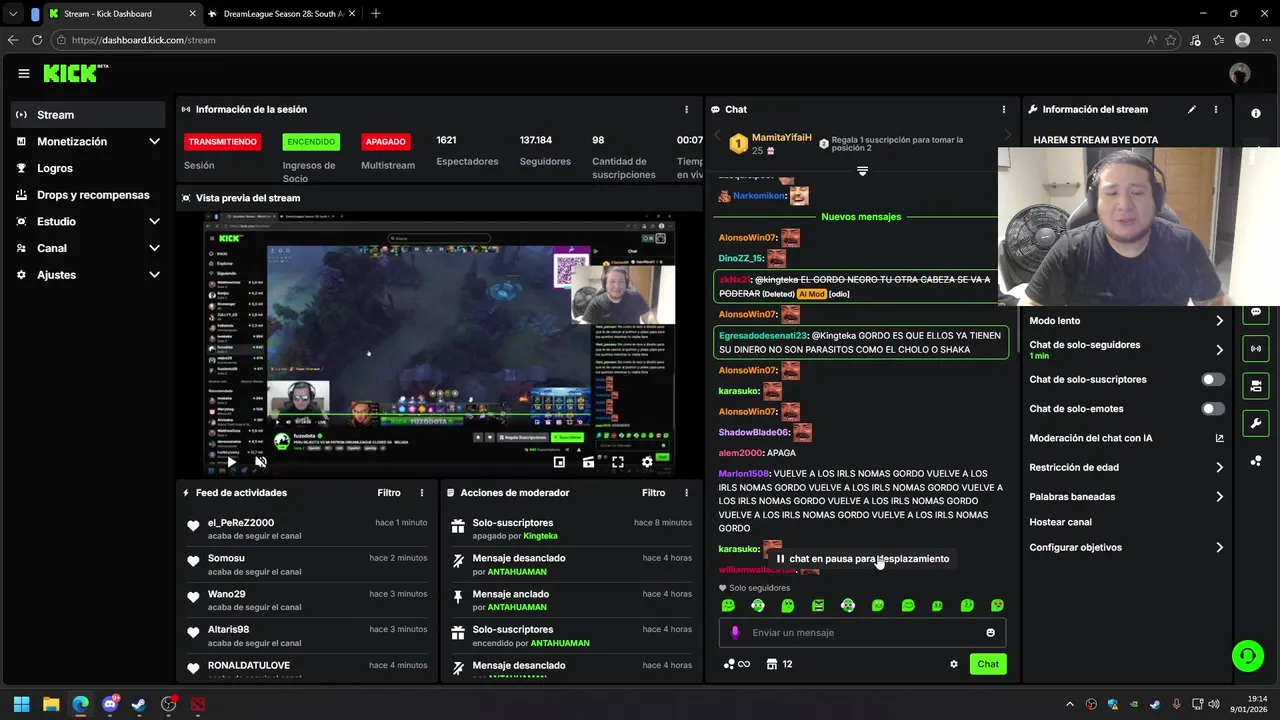Send message with green Chat button
Image resolution: width=1280 pixels, height=720 pixels.
point(988,664)
